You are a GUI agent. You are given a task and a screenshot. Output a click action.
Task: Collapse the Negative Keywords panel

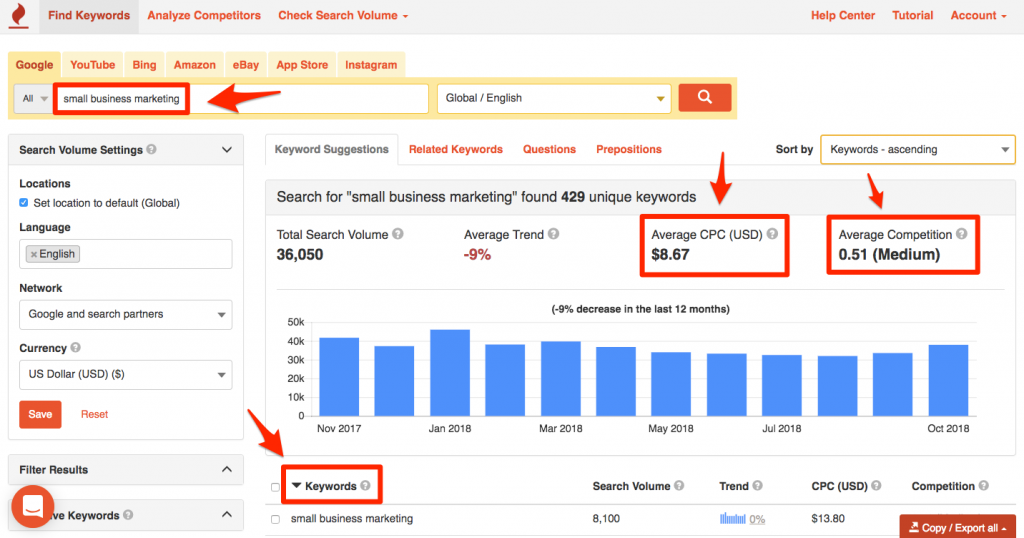(x=227, y=514)
